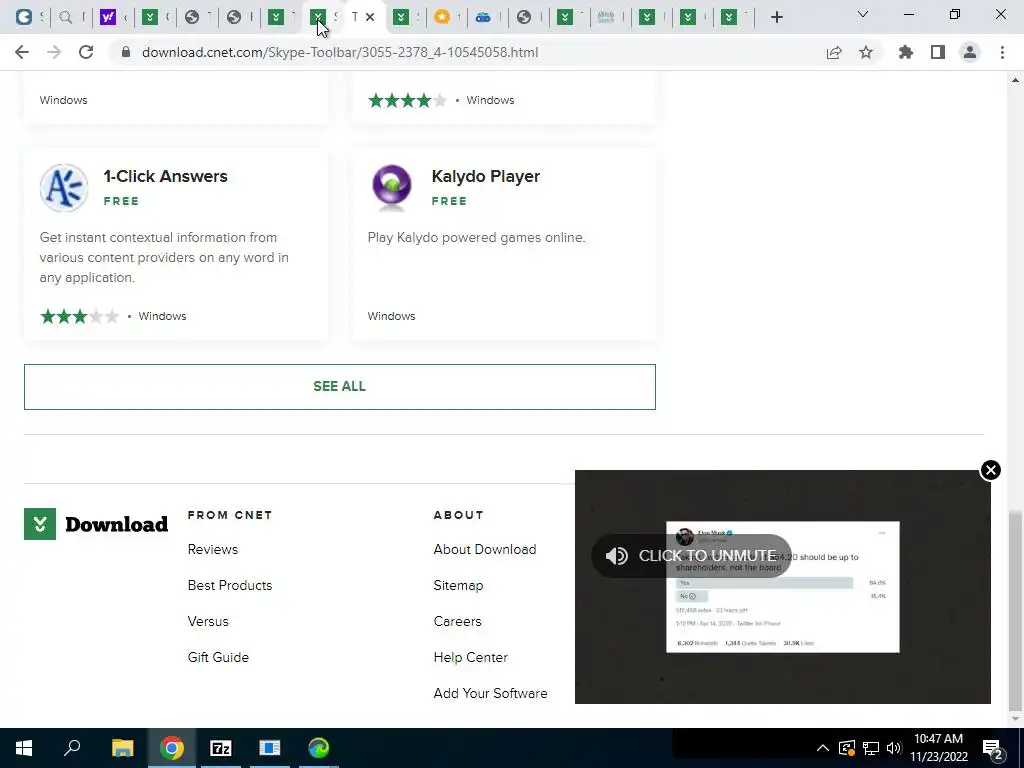The width and height of the screenshot is (1024, 768).
Task: Expand the tab search dropdown
Action: click(863, 14)
